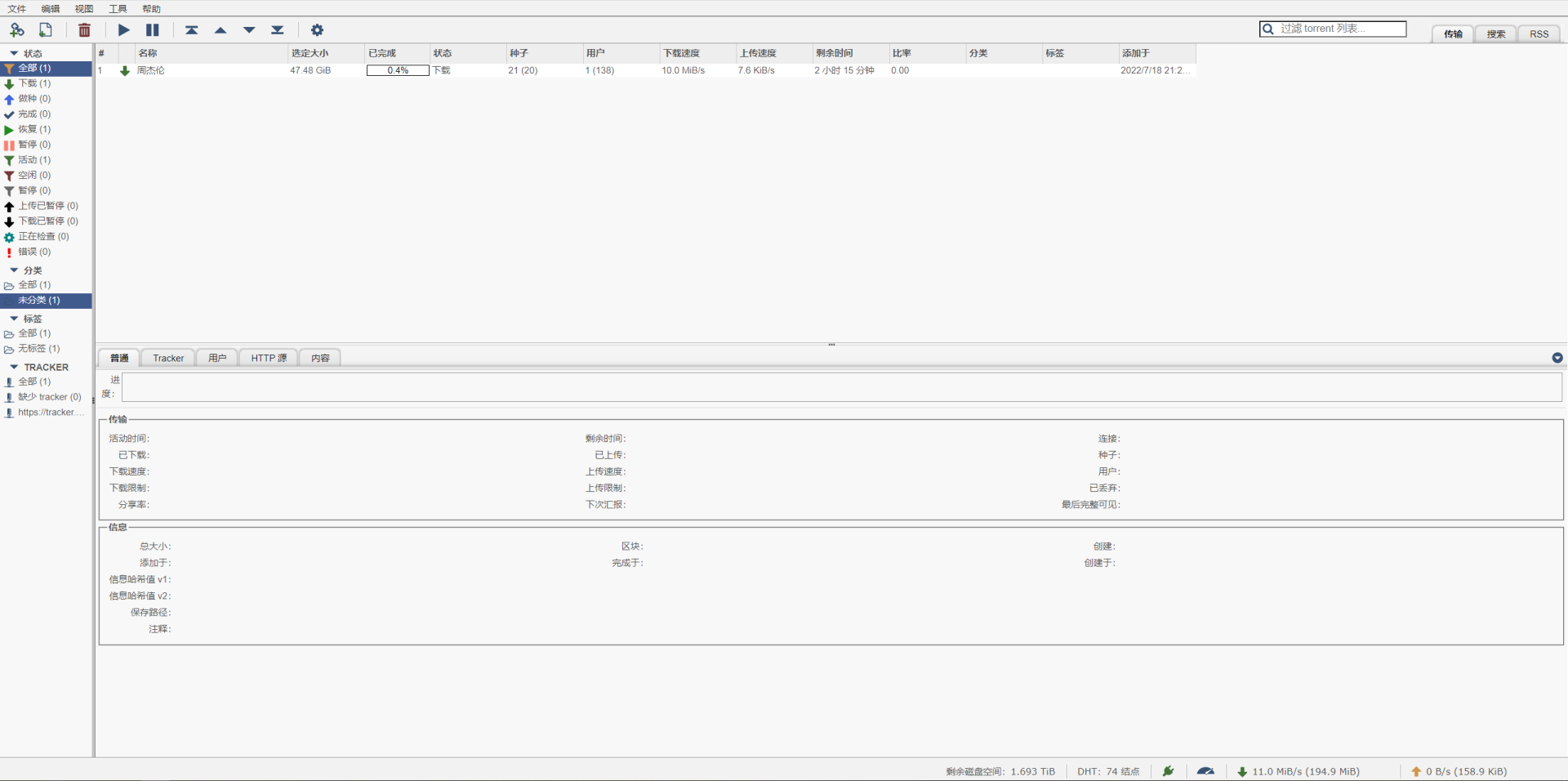The width and height of the screenshot is (1568, 781).
Task: Click the add torrent link icon
Action: click(x=17, y=30)
